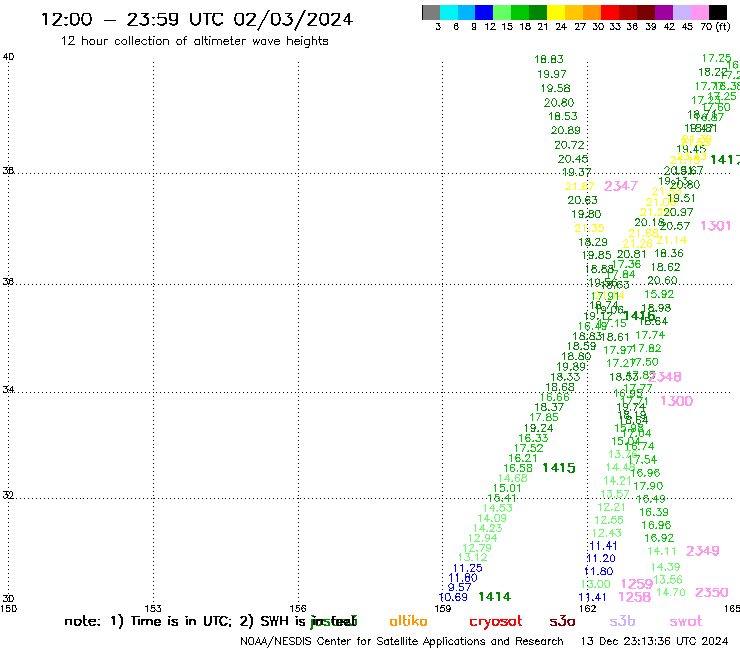Screen dimensions: 740x650
Task: Click the wave height value '20.89'
Action: coord(565,130)
